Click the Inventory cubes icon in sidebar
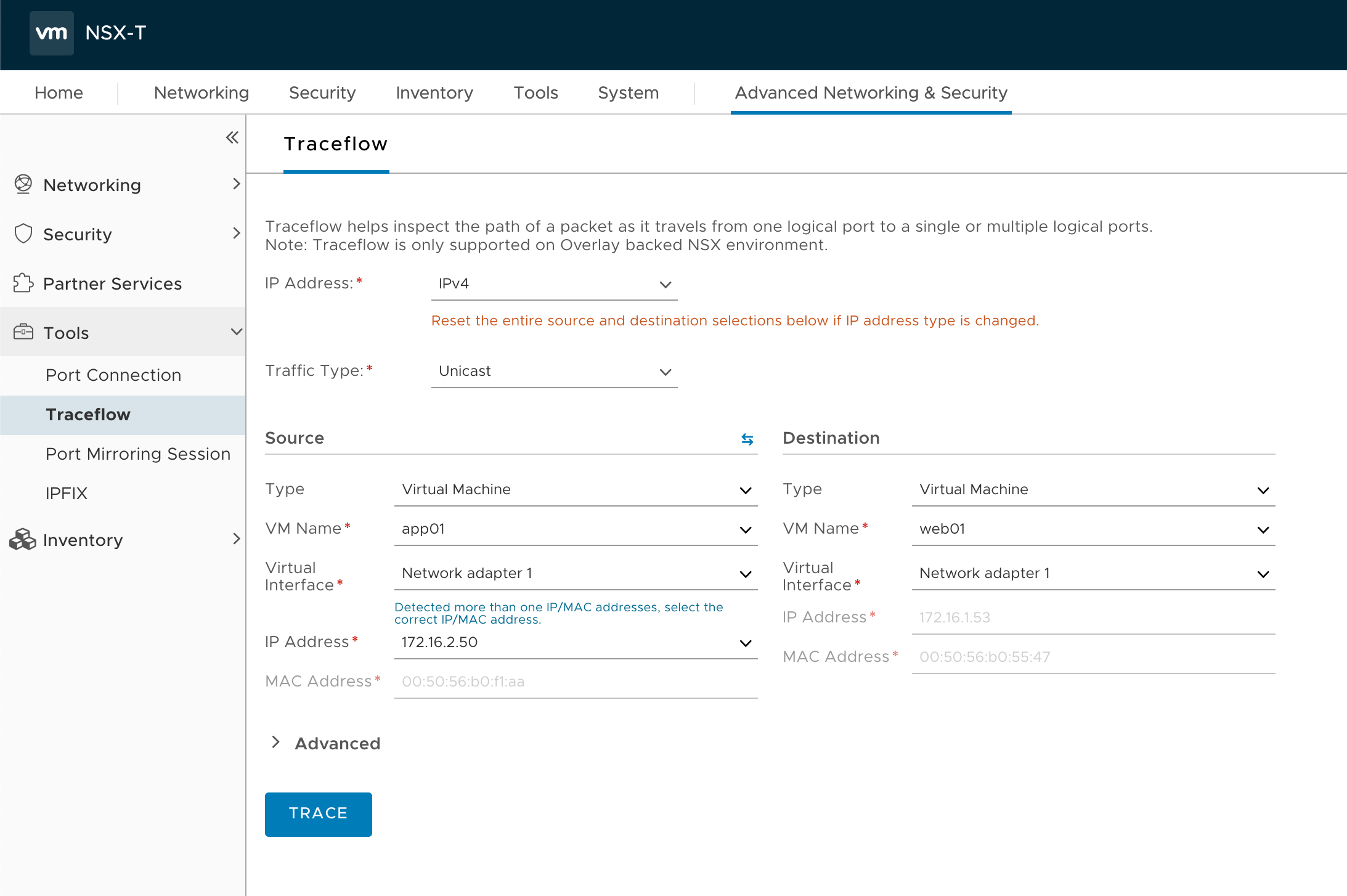The image size is (1347, 896). click(x=23, y=539)
